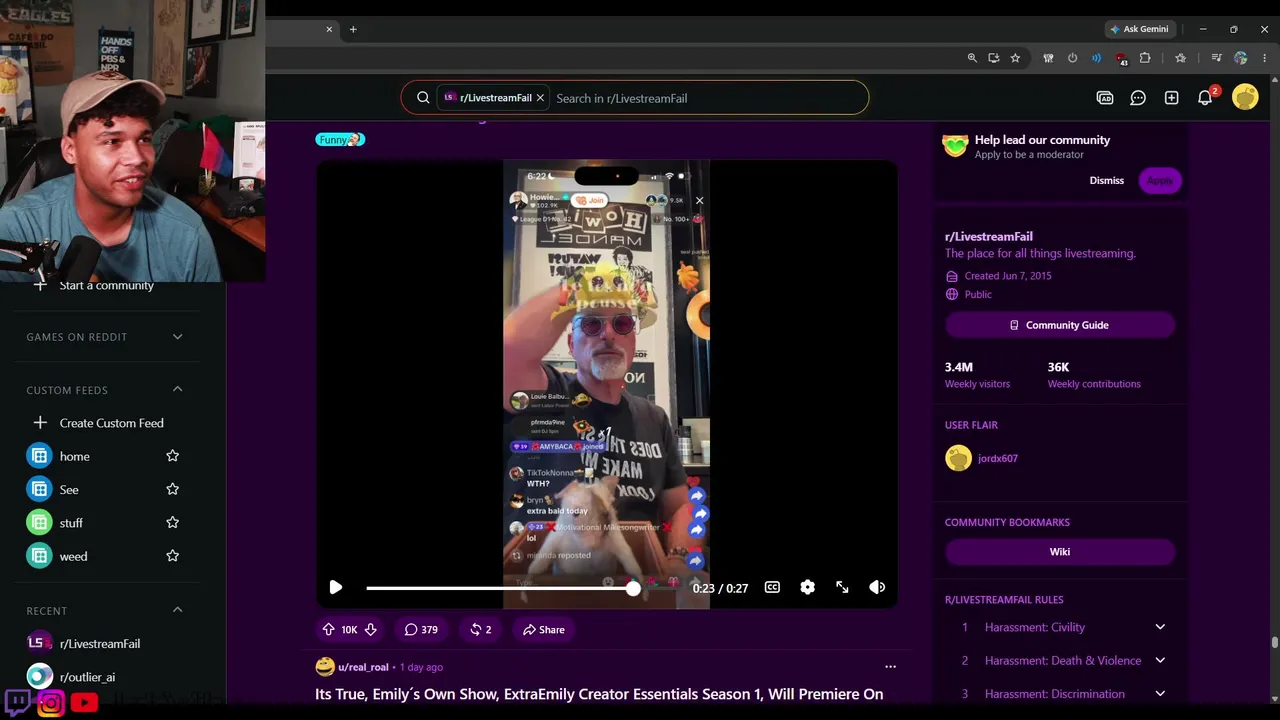Screen dimensions: 1280x720
Task: Open the browser zoom magnifier icon
Action: (972, 58)
